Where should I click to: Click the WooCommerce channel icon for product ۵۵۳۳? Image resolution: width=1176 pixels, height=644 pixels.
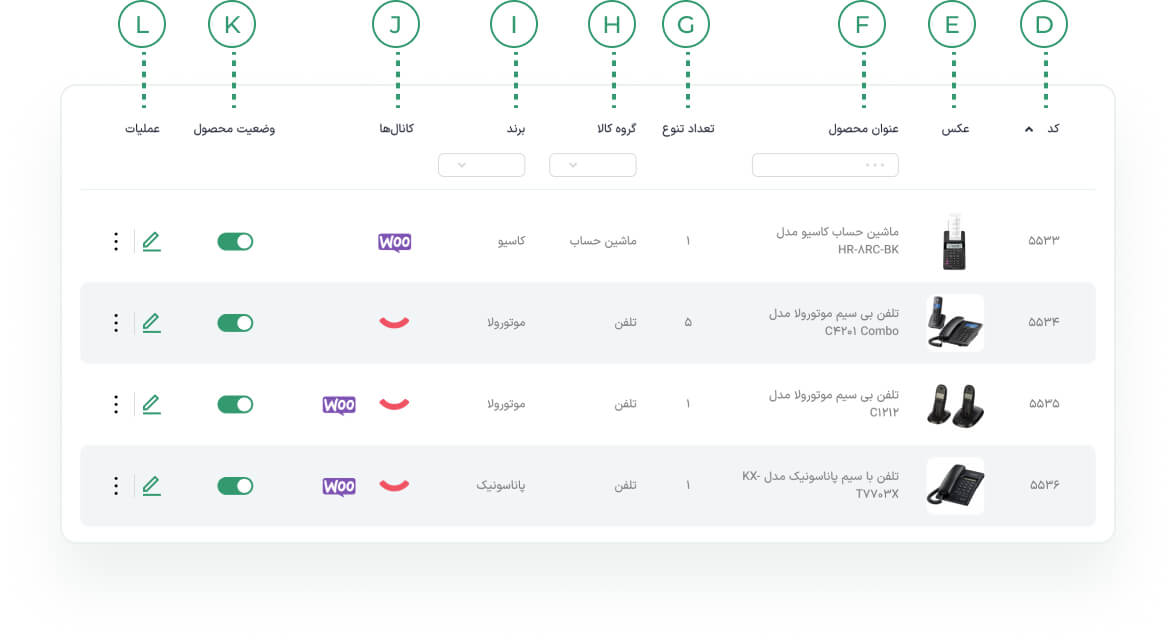[x=394, y=242]
